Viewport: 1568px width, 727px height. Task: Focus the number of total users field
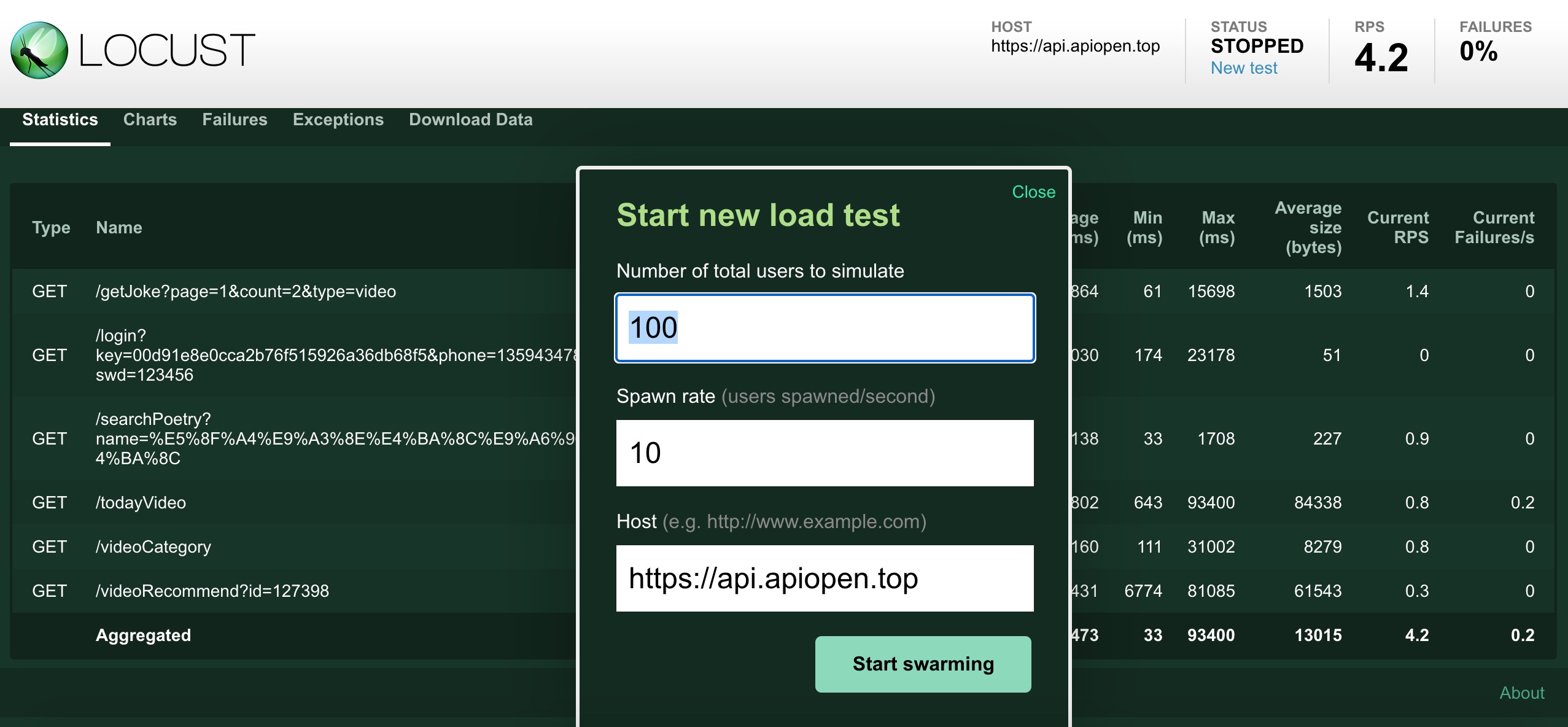824,327
